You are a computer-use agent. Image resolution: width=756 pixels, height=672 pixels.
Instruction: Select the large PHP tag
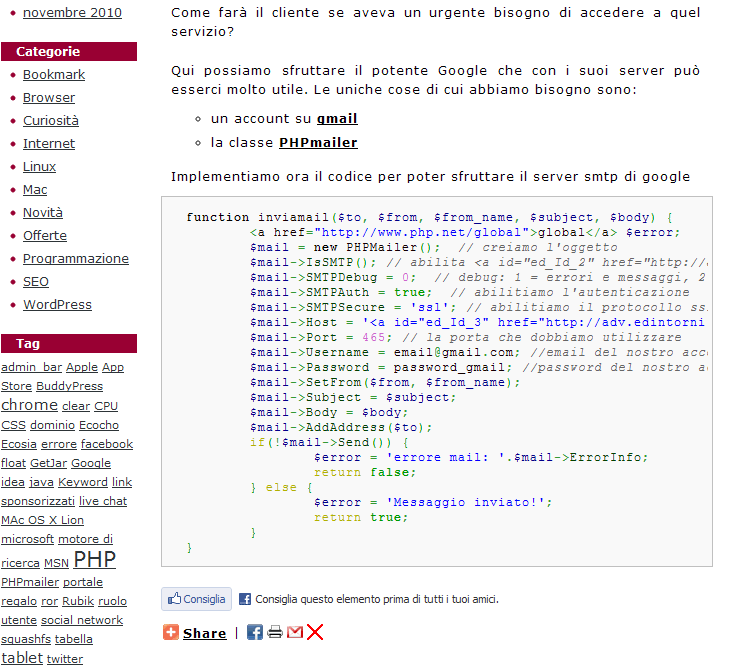click(94, 560)
